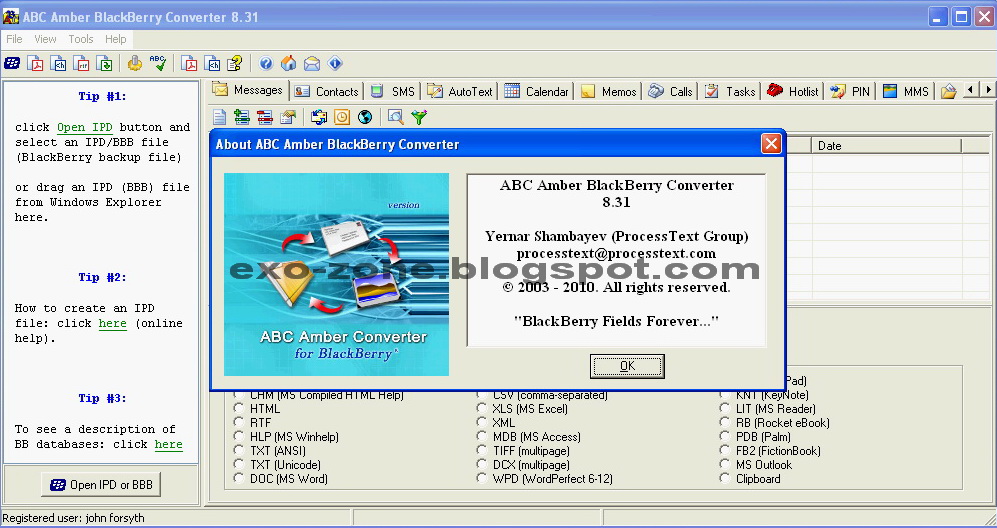Select the HTML output format radio button
This screenshot has height=528, width=997.
tap(238, 409)
